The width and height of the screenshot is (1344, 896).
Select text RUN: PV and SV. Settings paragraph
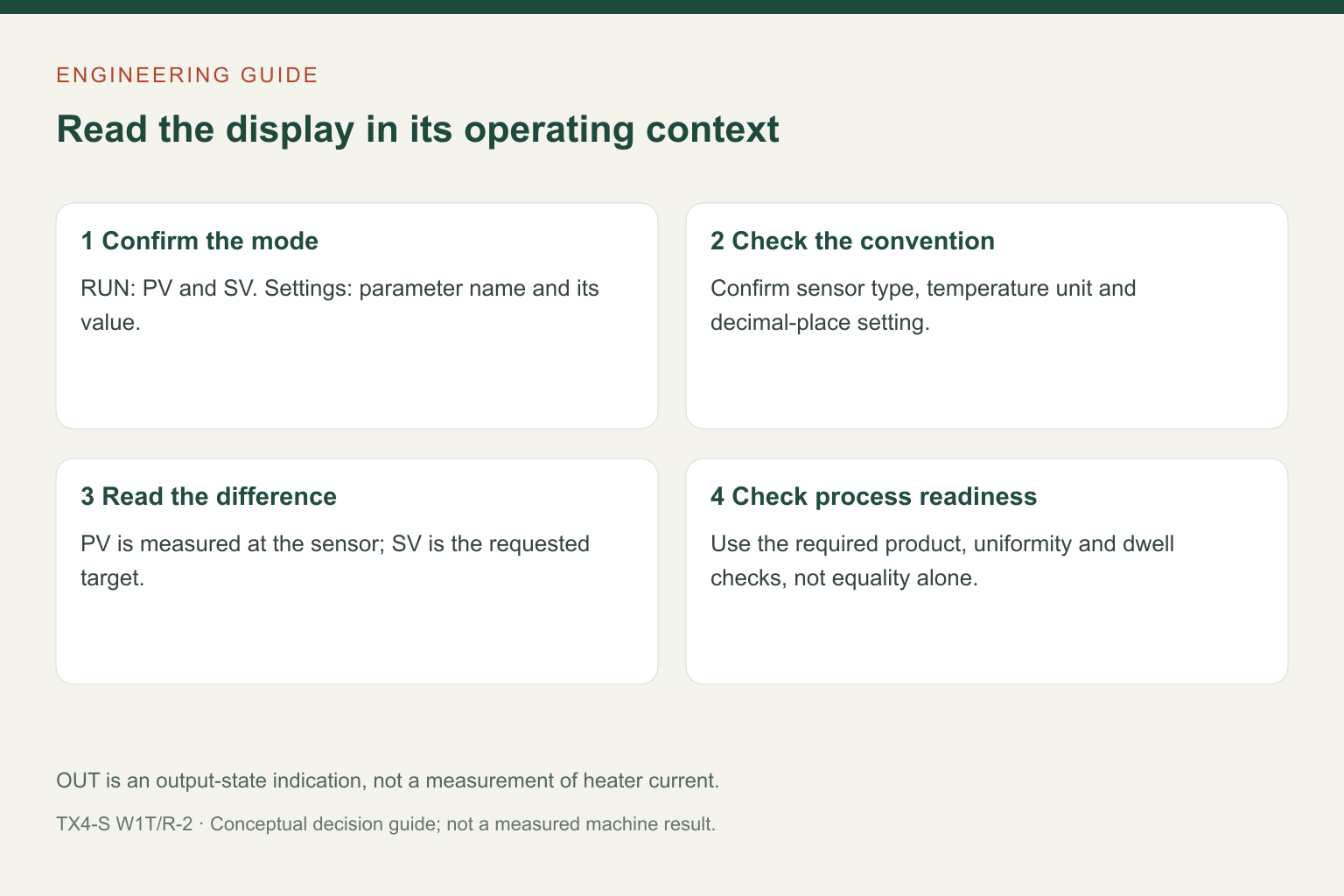[339, 305]
